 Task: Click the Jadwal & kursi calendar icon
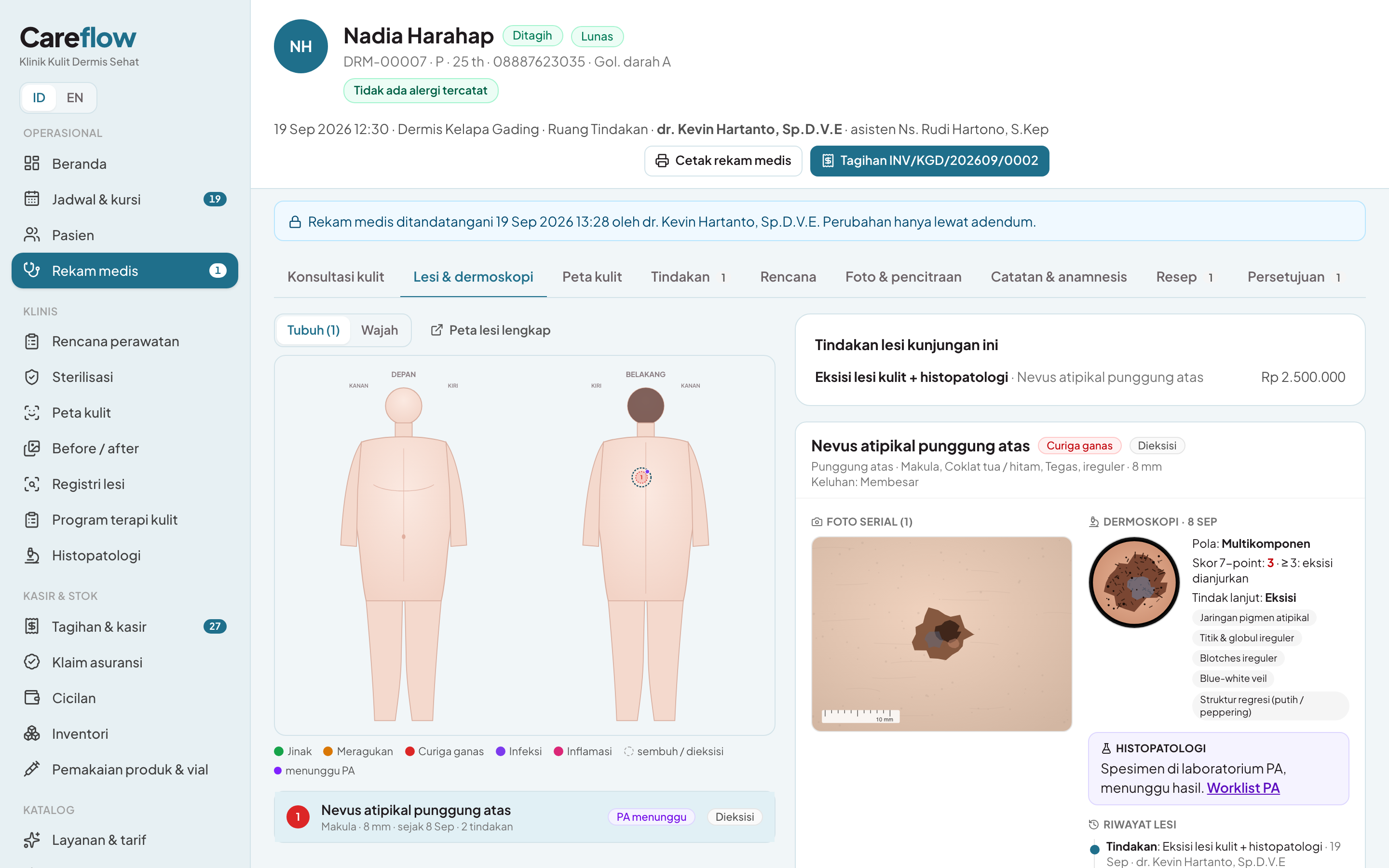31,199
